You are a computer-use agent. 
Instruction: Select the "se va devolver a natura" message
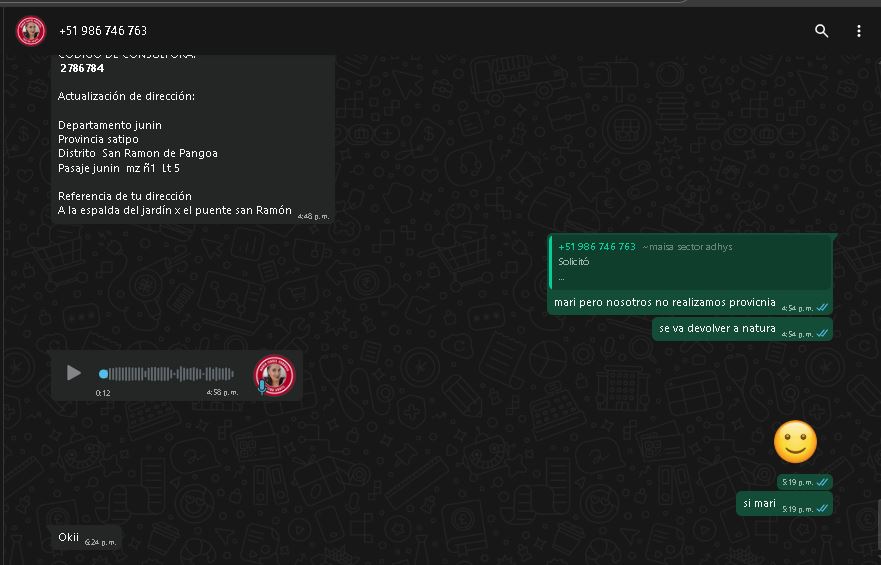click(x=717, y=328)
